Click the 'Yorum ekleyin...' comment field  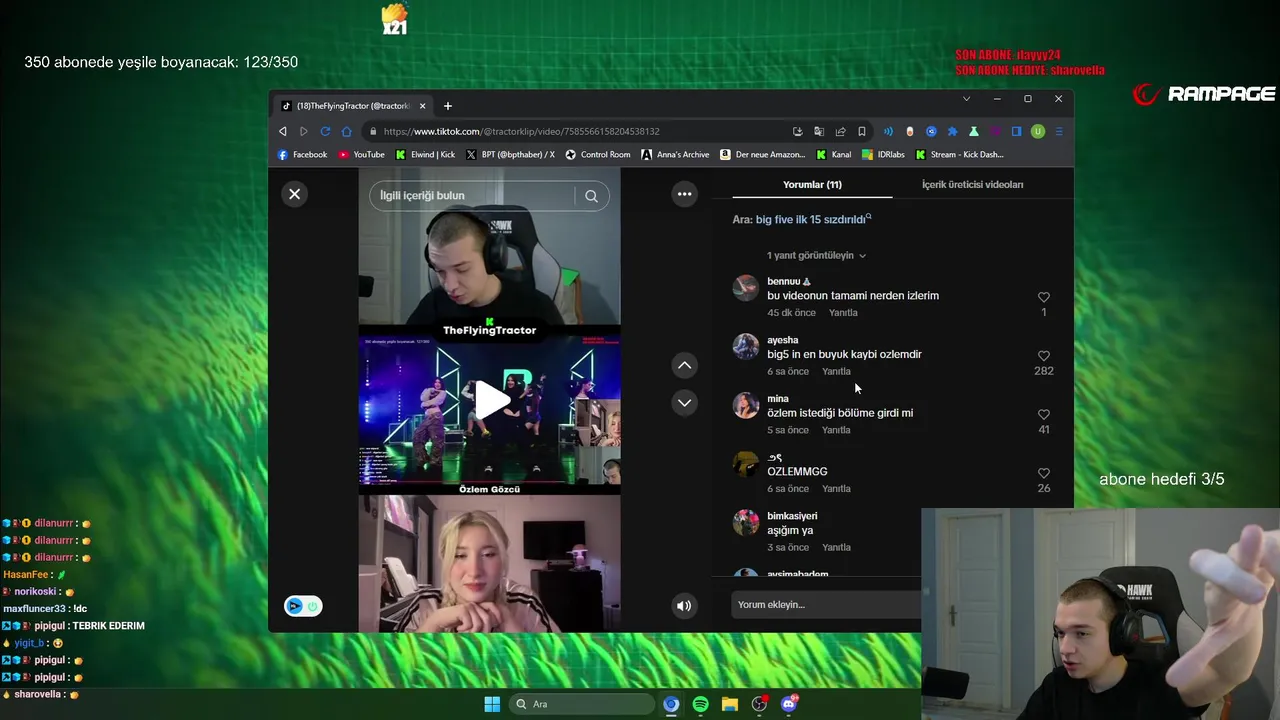(826, 605)
